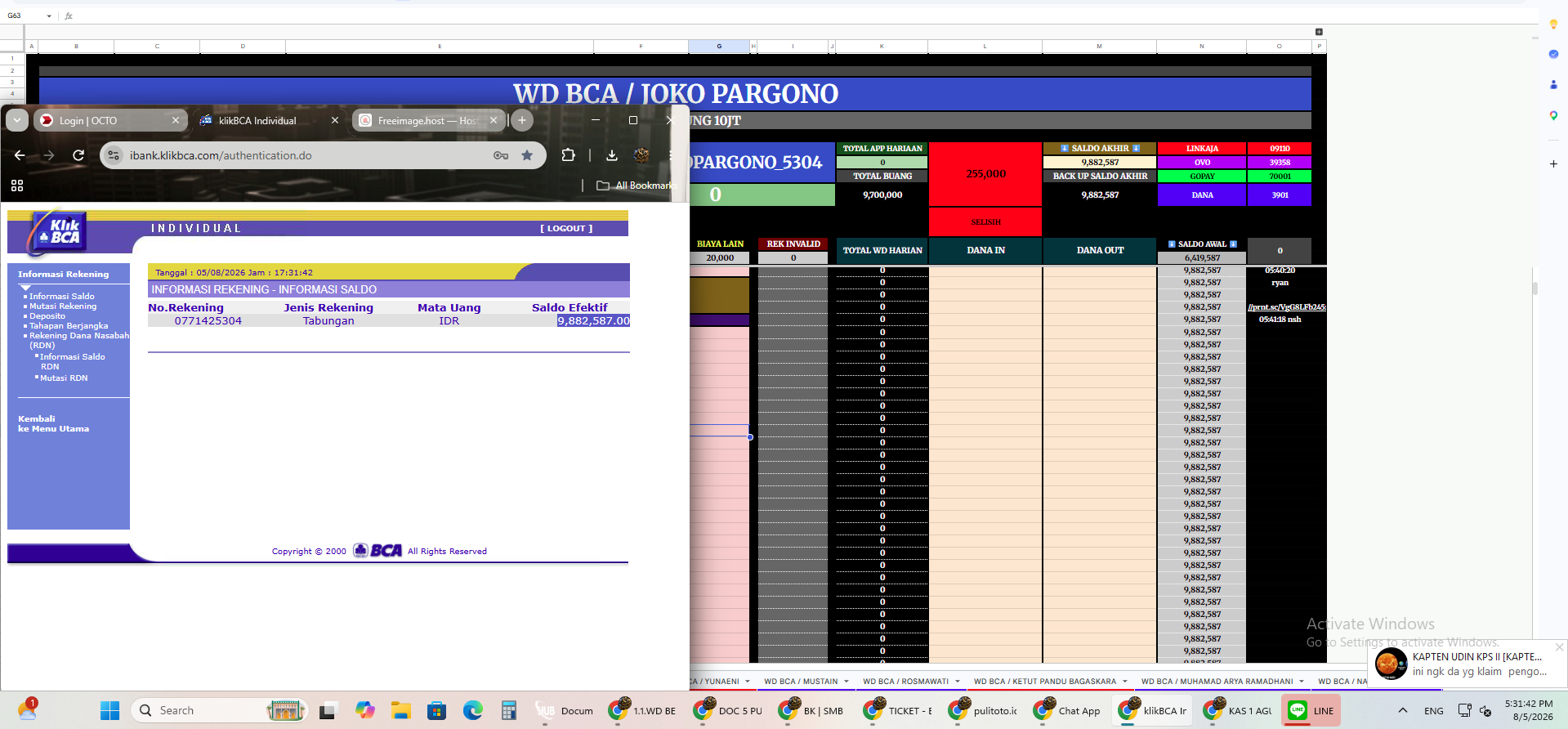The height and width of the screenshot is (729, 1568).
Task: Open the weather widget on the taskbar
Action: click(x=28, y=709)
